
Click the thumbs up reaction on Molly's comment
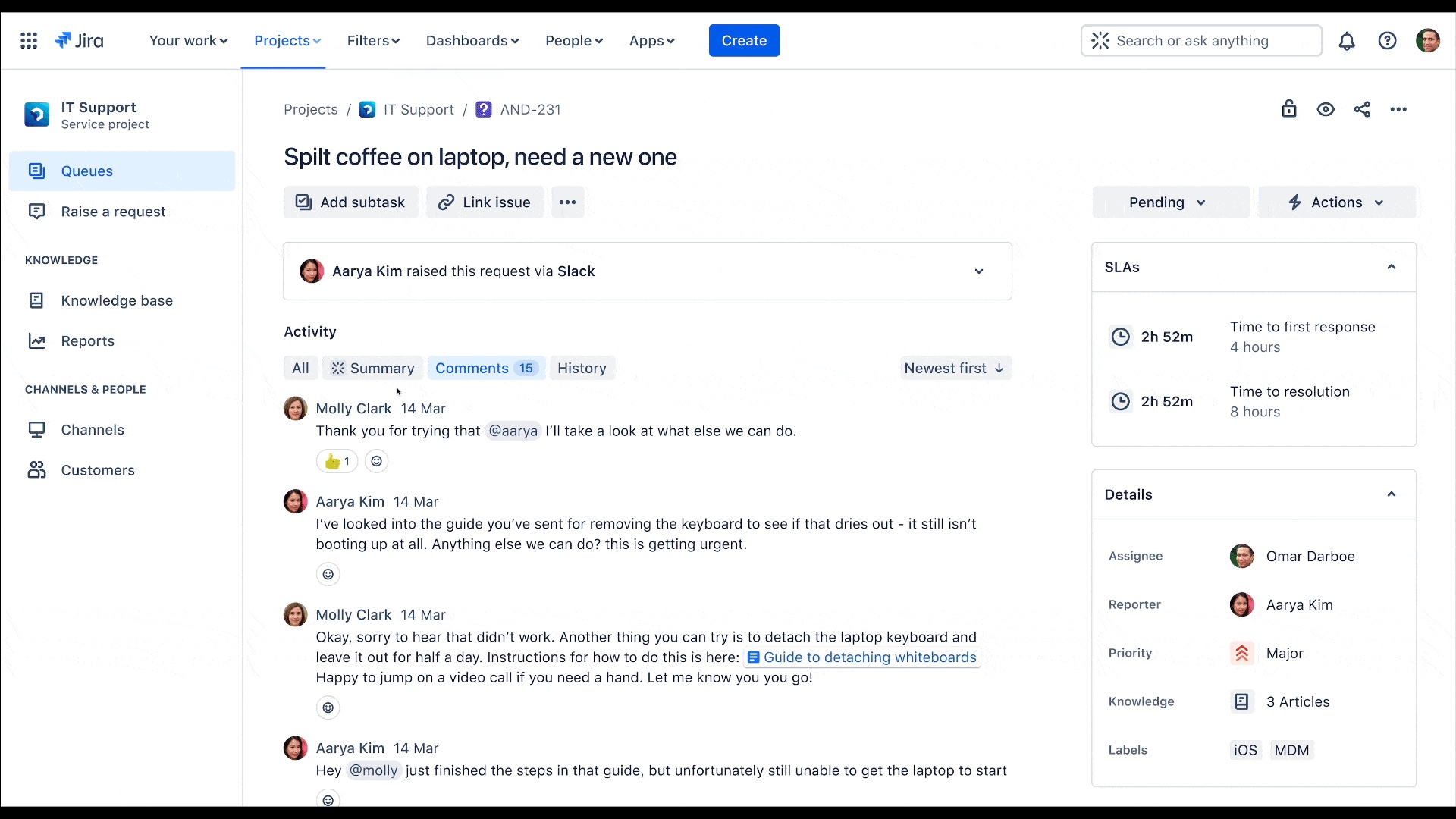click(337, 461)
